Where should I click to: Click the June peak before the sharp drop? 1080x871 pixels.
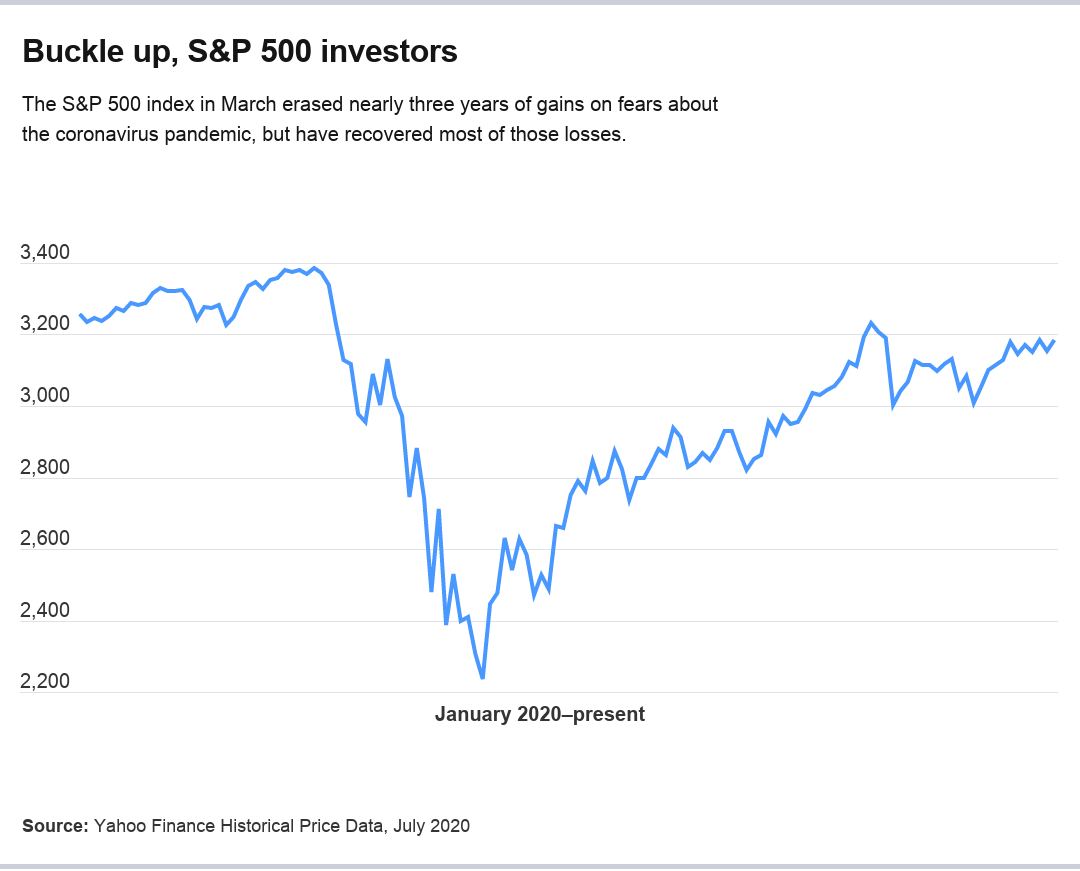871,323
